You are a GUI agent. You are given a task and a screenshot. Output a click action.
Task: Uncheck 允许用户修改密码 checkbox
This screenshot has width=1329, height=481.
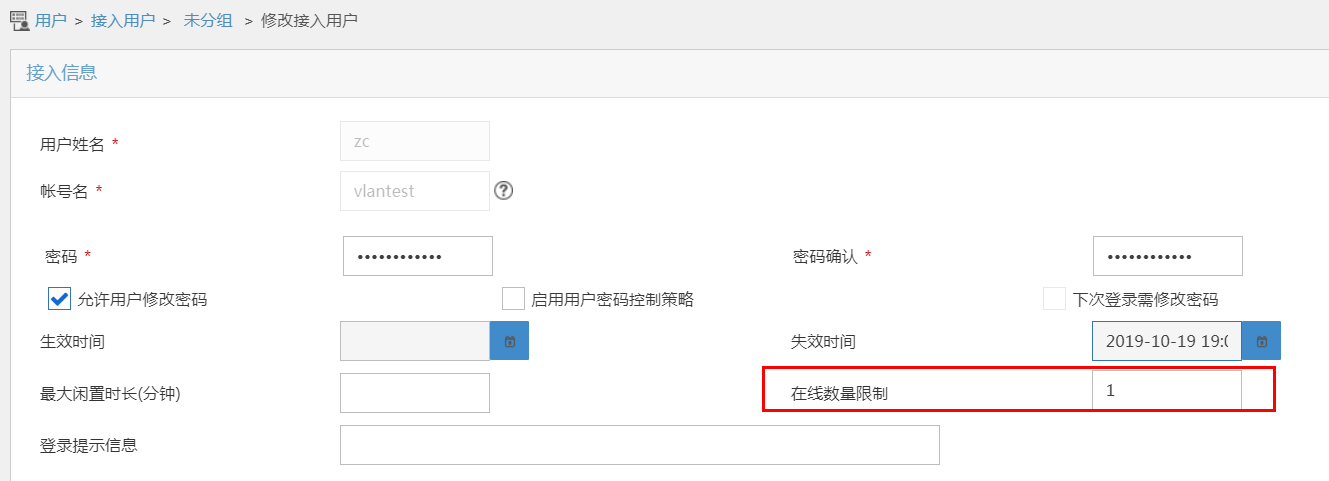coord(59,299)
